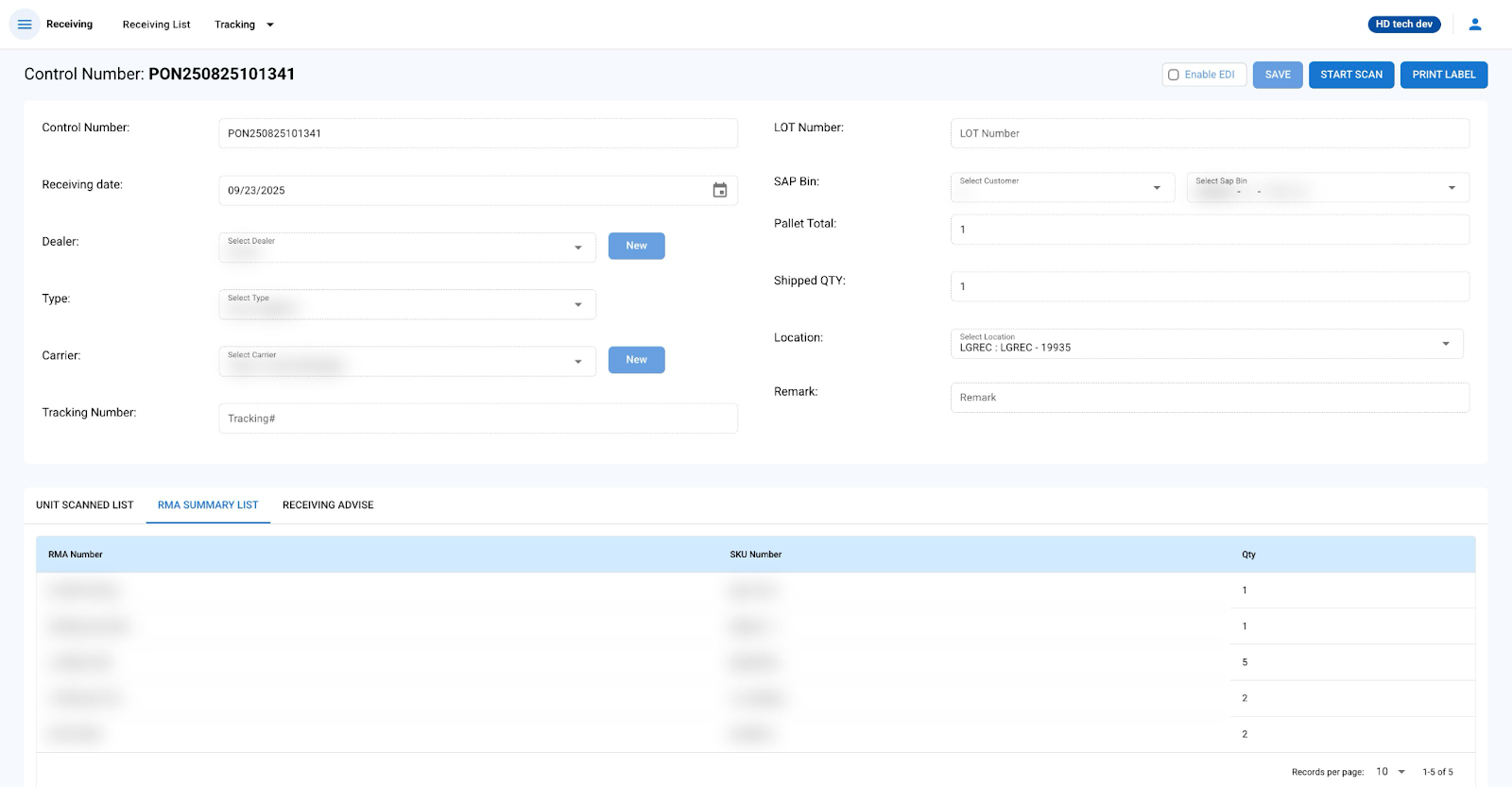This screenshot has width=1512, height=787.
Task: Click New button next to Dealer
Action: pyautogui.click(x=636, y=246)
